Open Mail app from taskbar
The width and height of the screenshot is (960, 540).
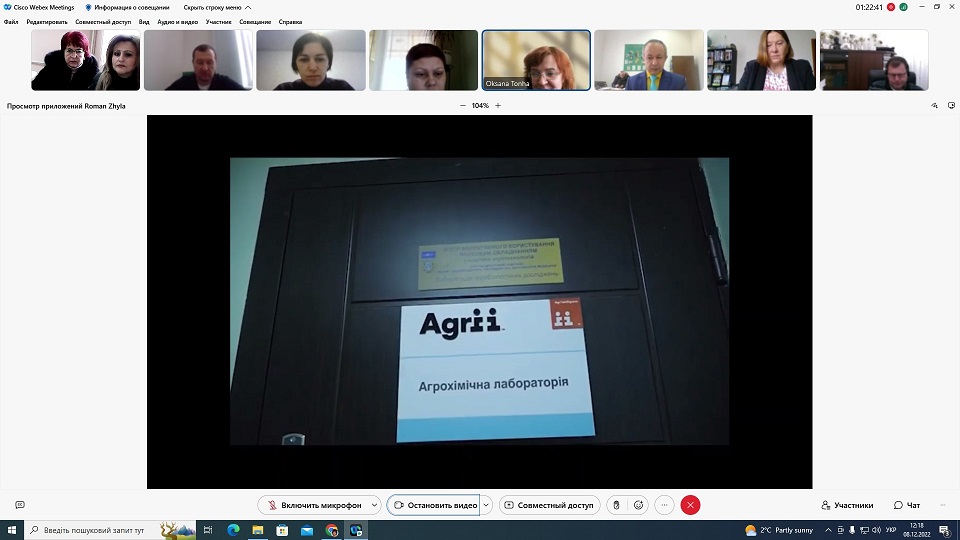[307, 530]
